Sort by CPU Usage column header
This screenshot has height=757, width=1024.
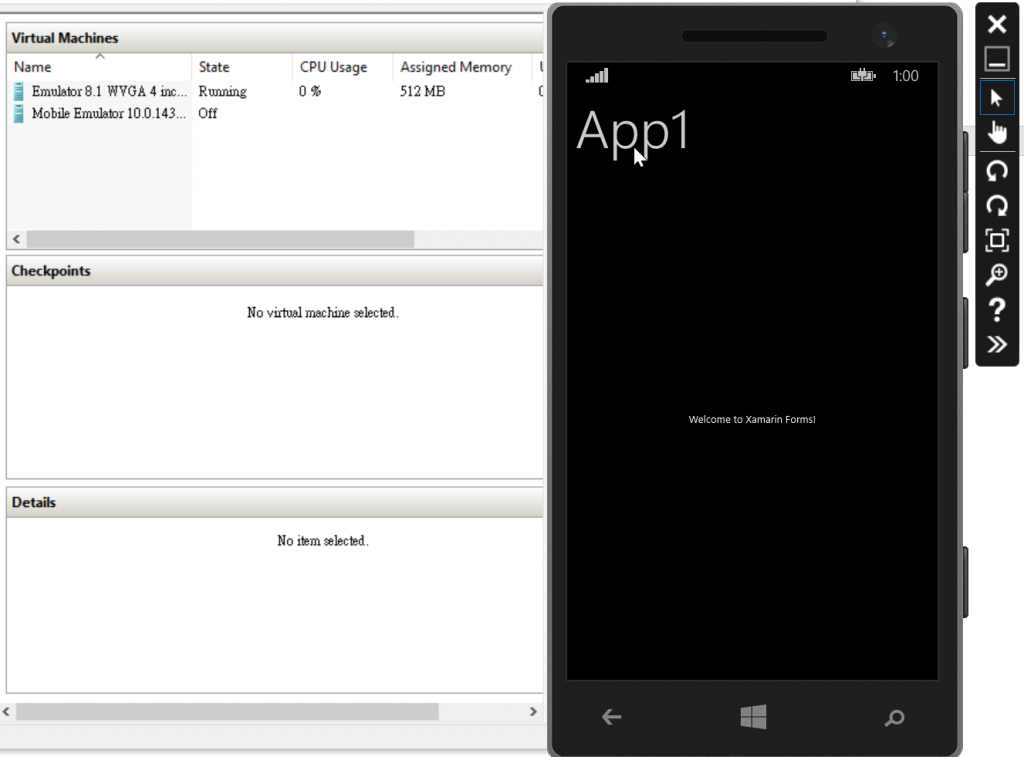pyautogui.click(x=342, y=67)
